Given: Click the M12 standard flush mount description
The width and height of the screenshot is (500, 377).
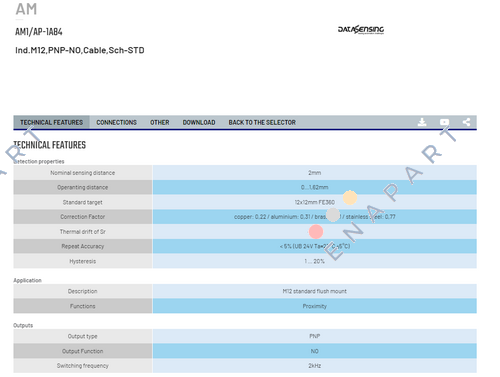Looking at the screenshot, I should [315, 291].
